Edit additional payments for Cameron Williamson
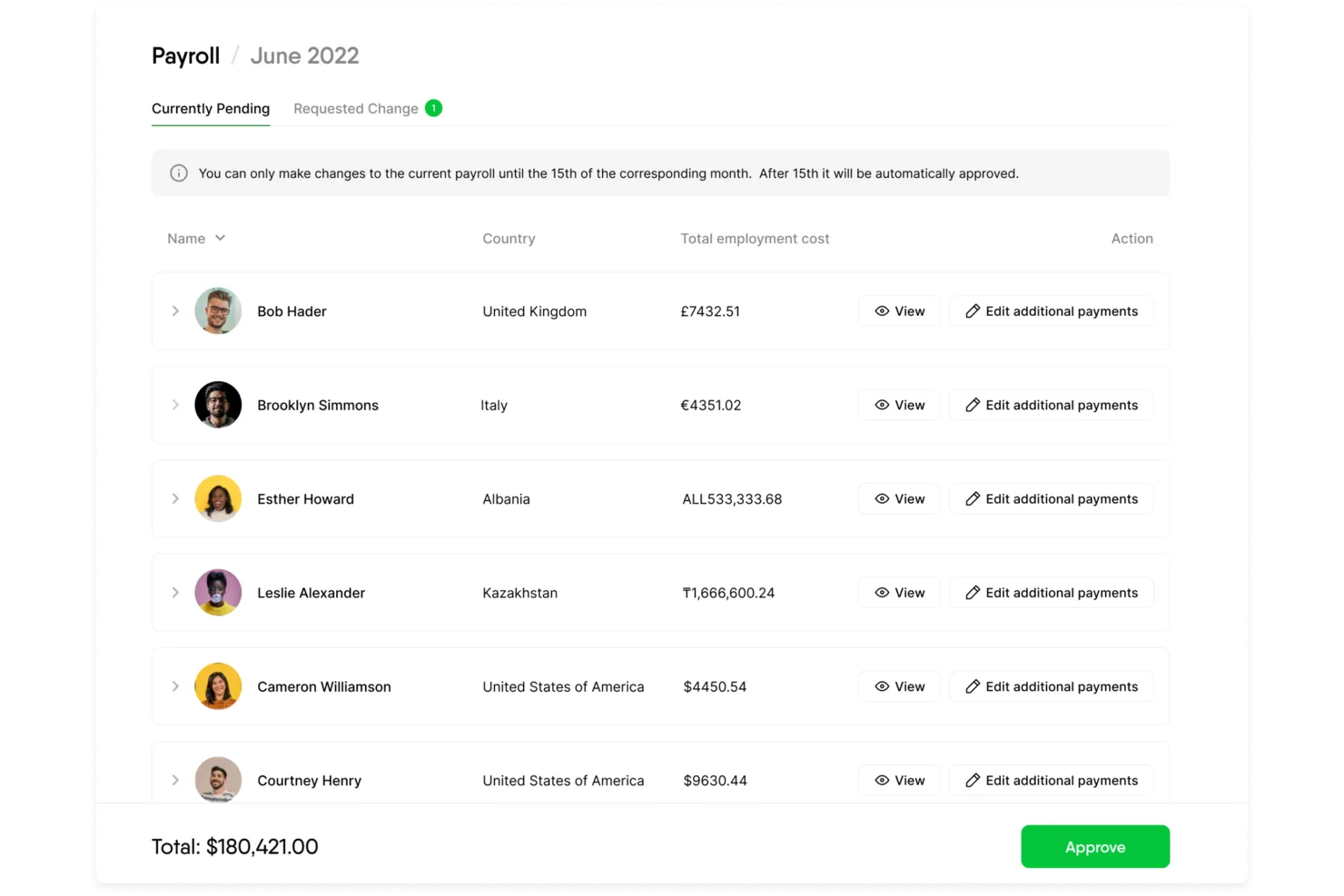The image size is (1344, 896). click(1052, 686)
